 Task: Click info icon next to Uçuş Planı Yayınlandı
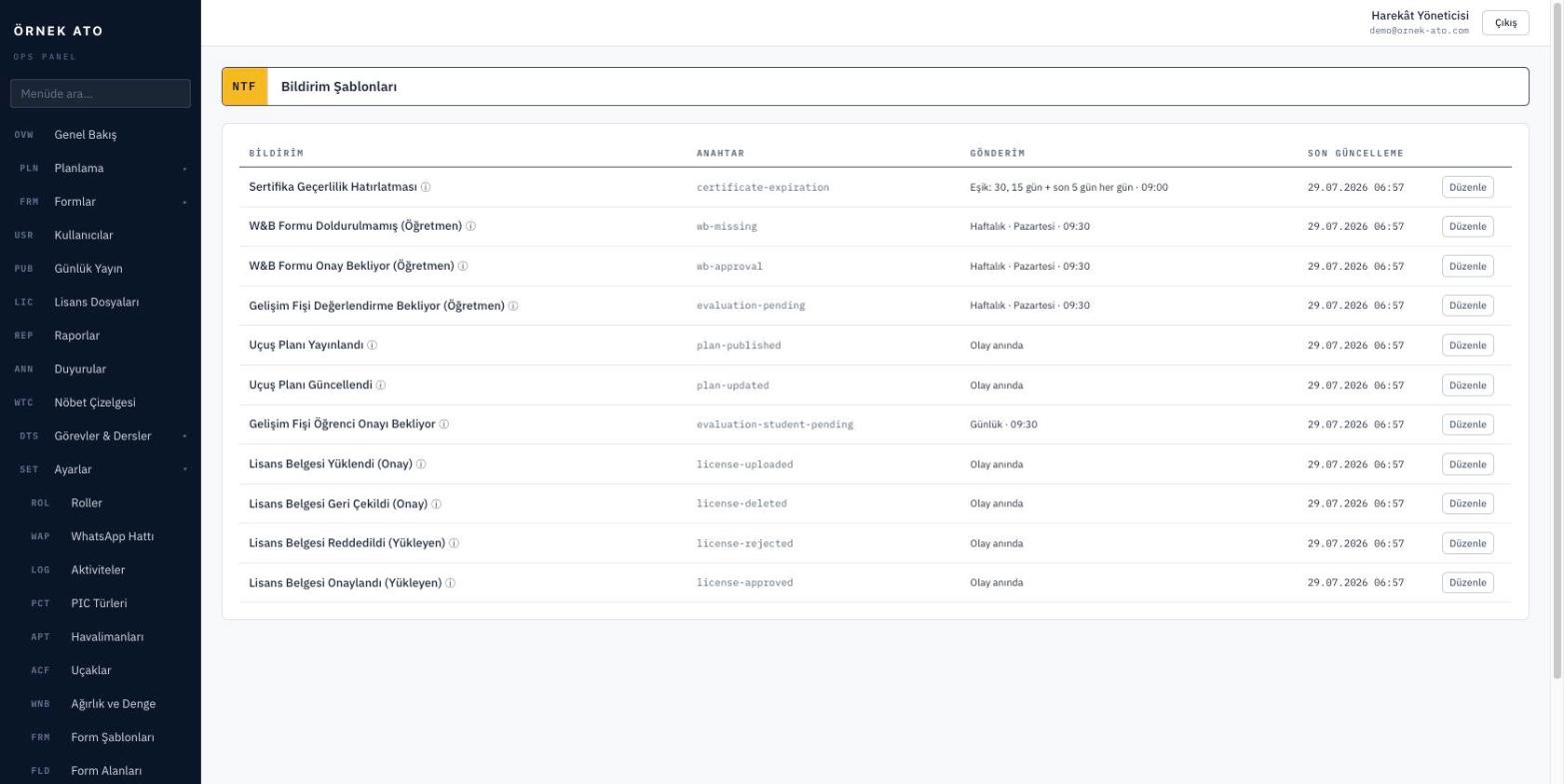[372, 346]
